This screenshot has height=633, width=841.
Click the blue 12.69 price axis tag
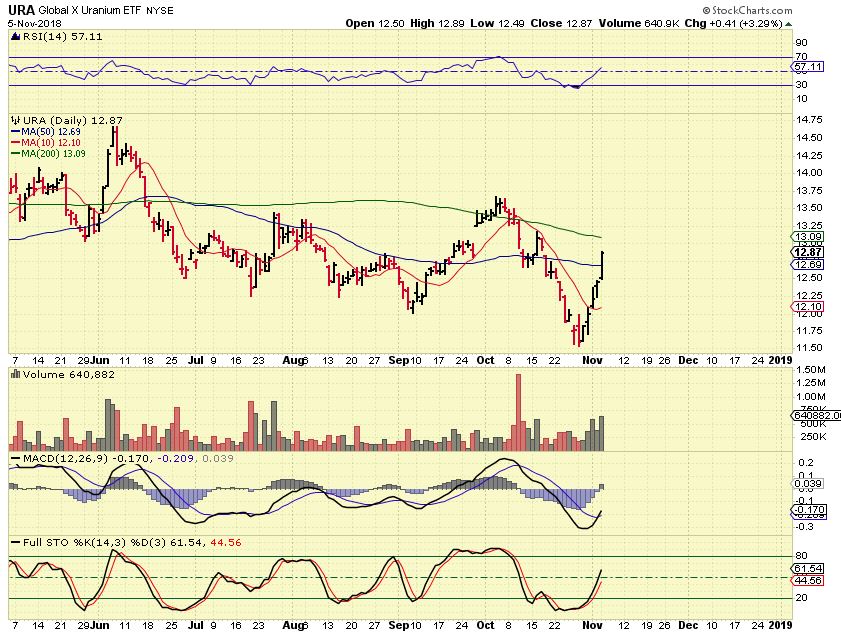point(808,264)
